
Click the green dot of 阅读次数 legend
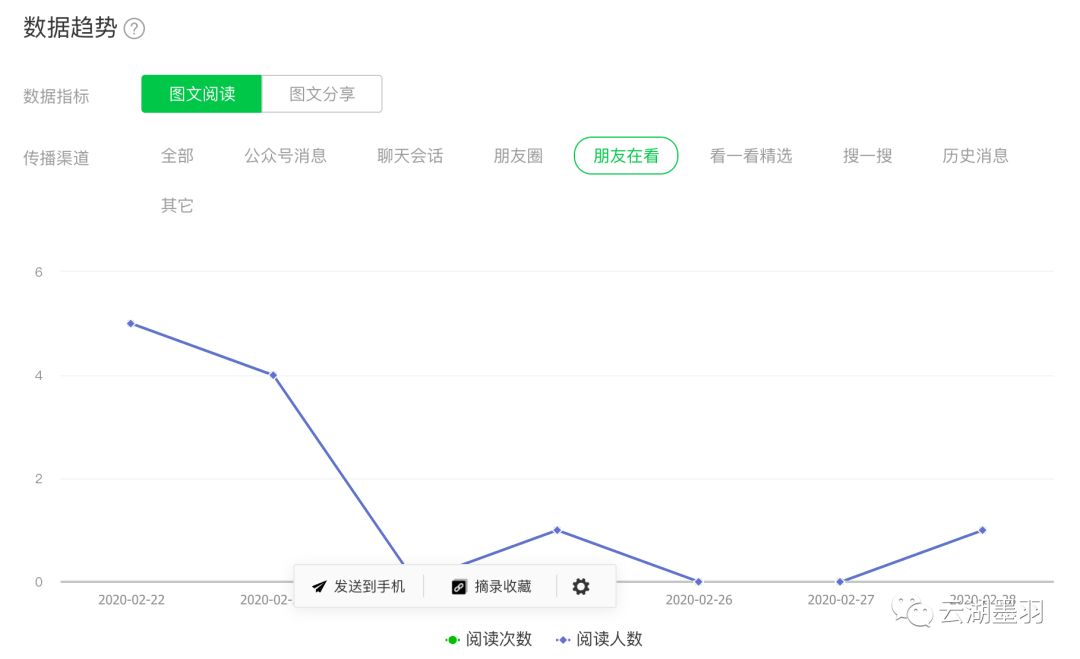coord(452,639)
